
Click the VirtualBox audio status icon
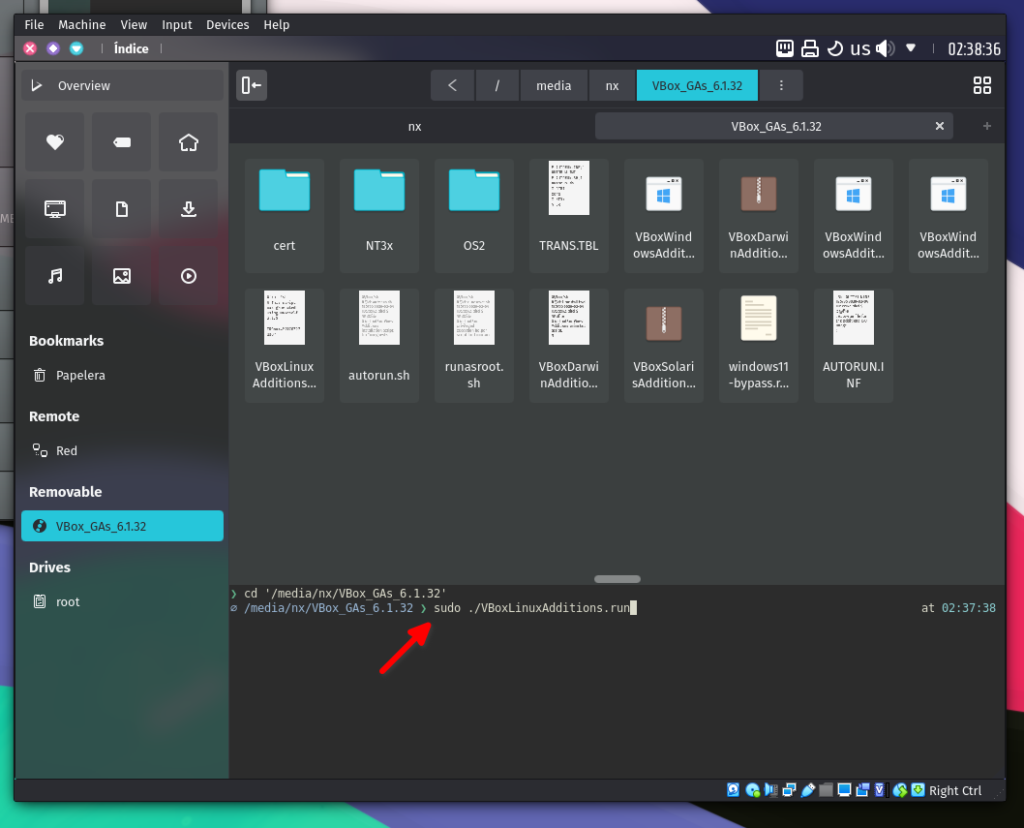tap(771, 790)
